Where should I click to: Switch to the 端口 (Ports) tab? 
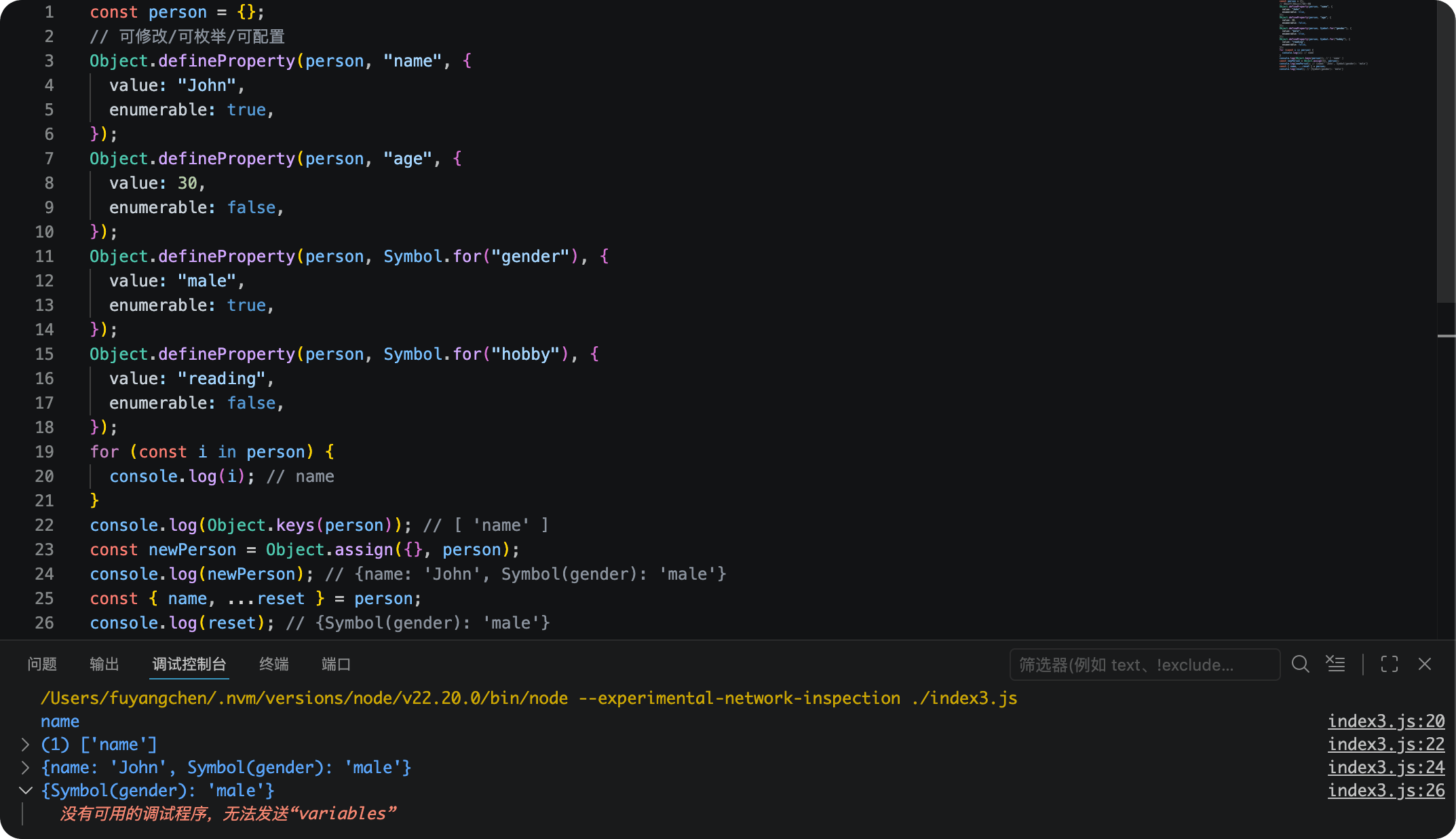337,664
